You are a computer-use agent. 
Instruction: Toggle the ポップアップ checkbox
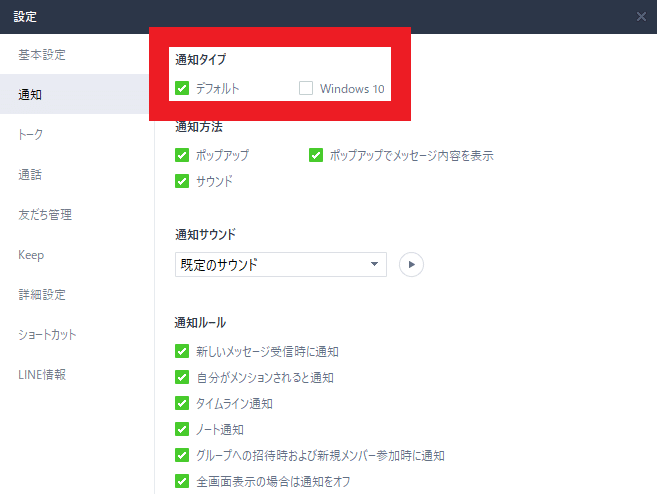182,155
